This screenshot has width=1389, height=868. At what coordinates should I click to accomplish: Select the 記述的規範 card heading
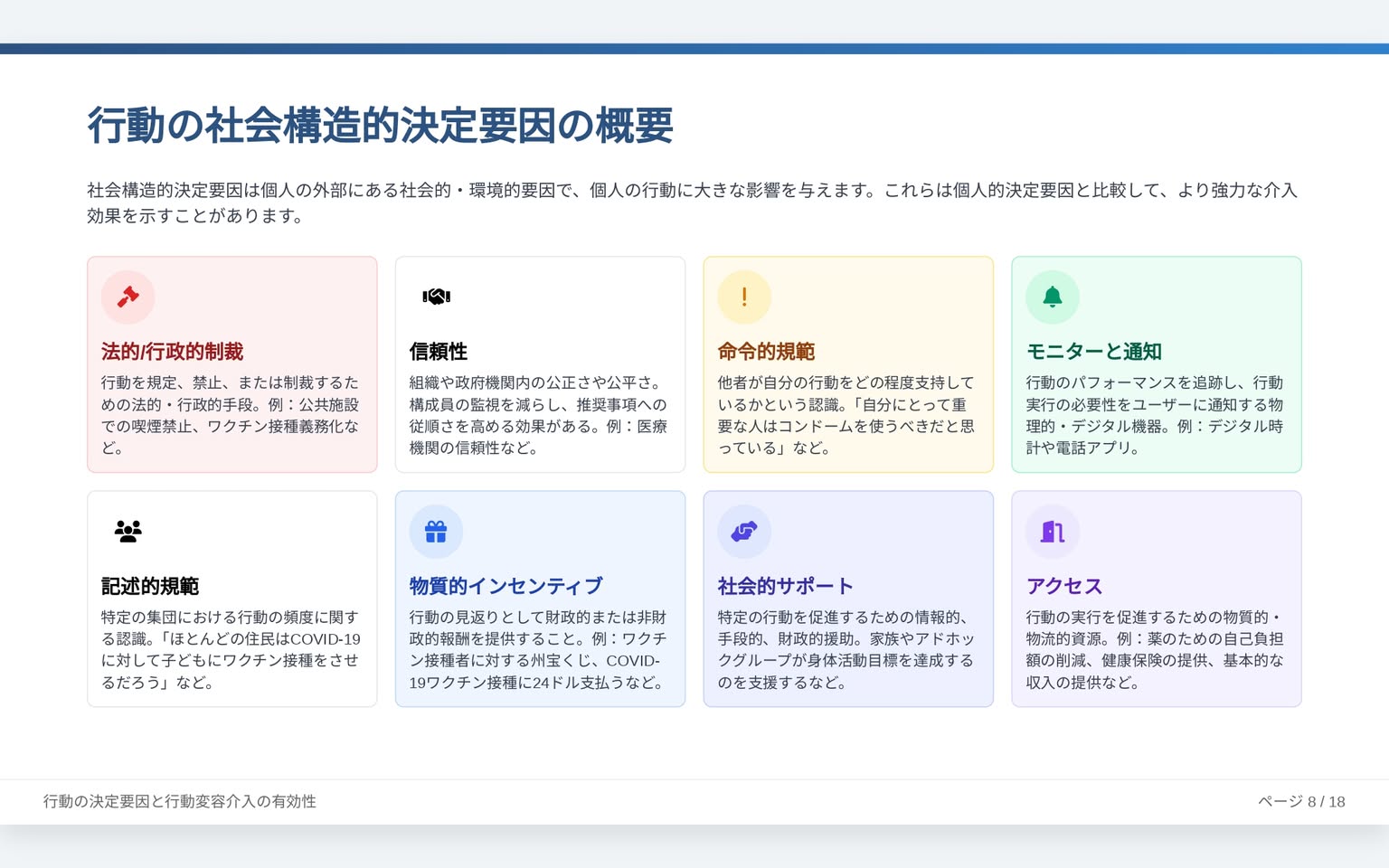[150, 586]
